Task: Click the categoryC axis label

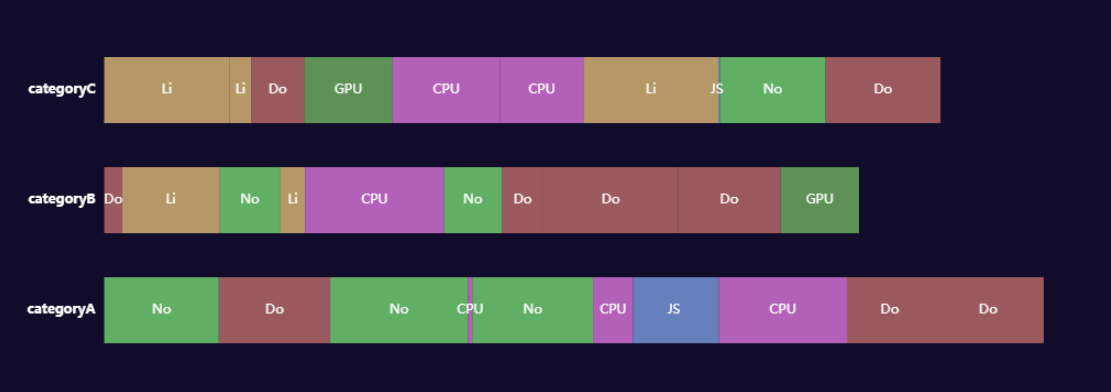Action: pyautogui.click(x=62, y=89)
